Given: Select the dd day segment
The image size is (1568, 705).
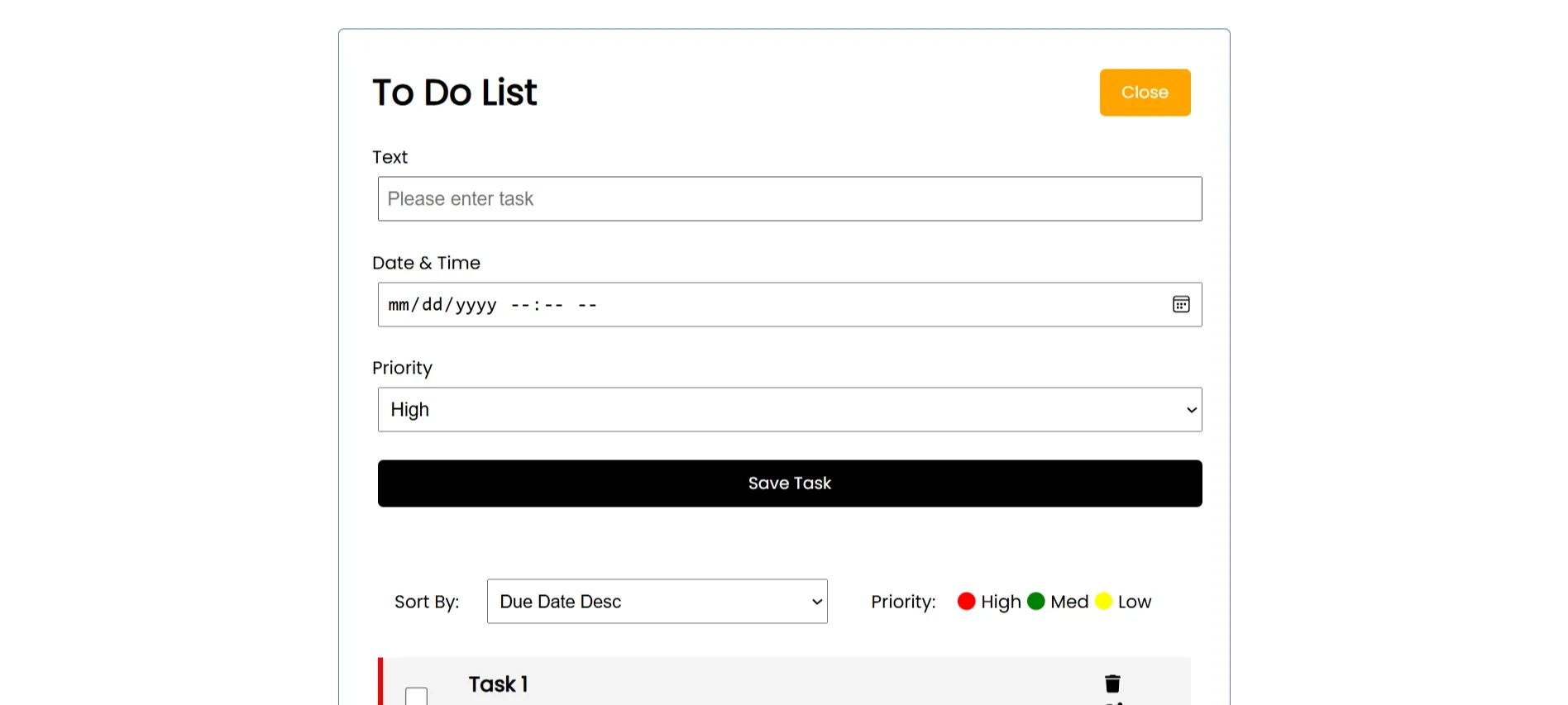Looking at the screenshot, I should 433,305.
